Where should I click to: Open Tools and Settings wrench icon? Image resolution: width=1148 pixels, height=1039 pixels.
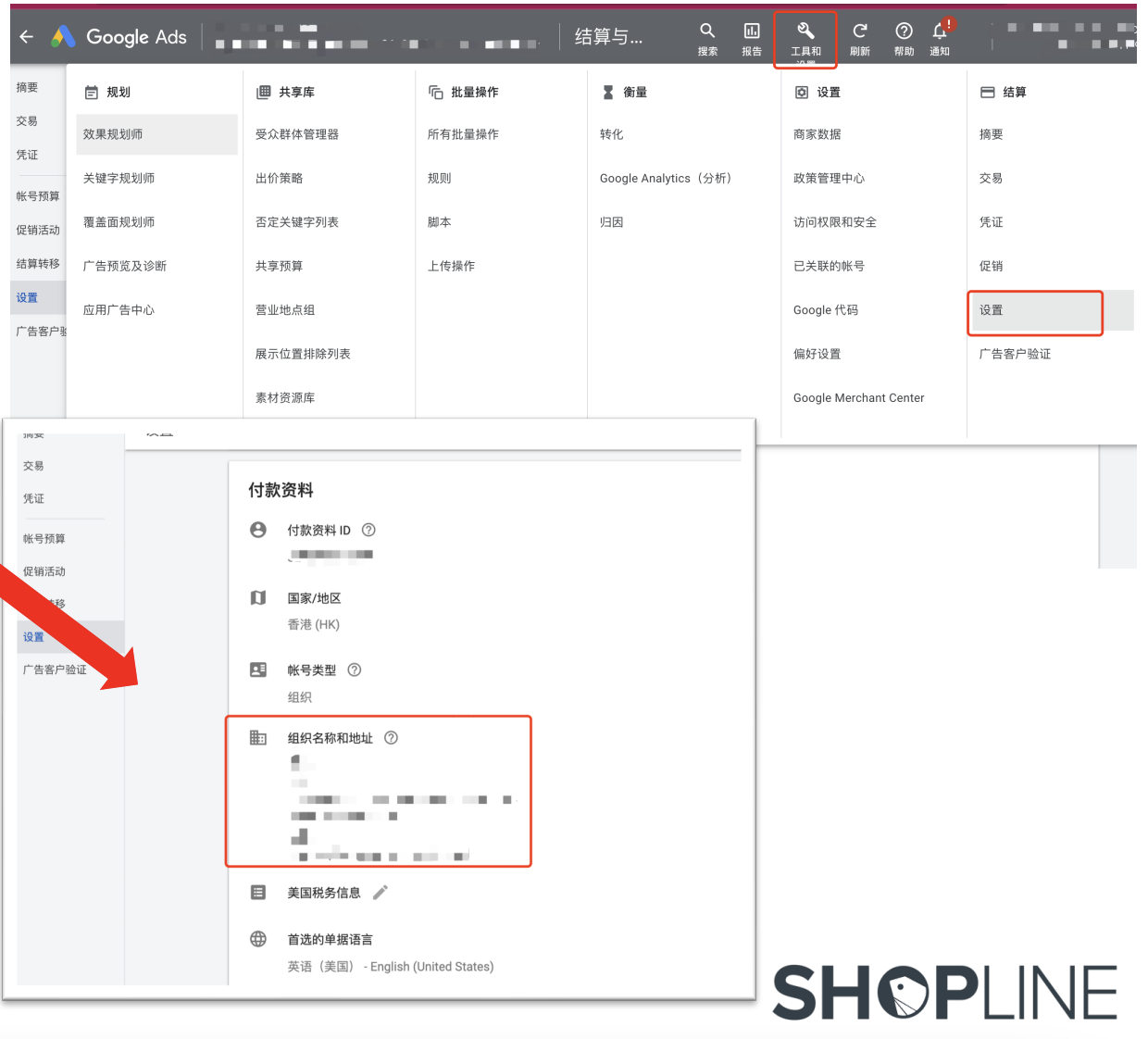click(805, 32)
